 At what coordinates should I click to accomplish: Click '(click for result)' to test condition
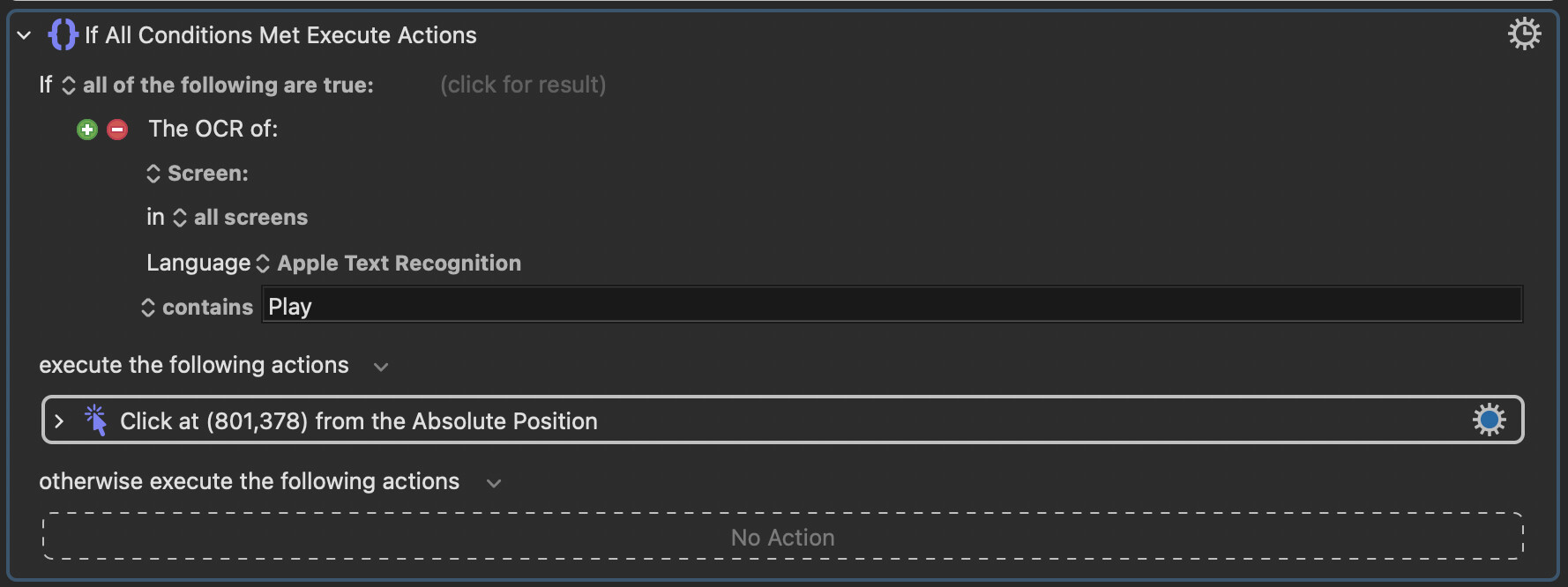(x=523, y=85)
